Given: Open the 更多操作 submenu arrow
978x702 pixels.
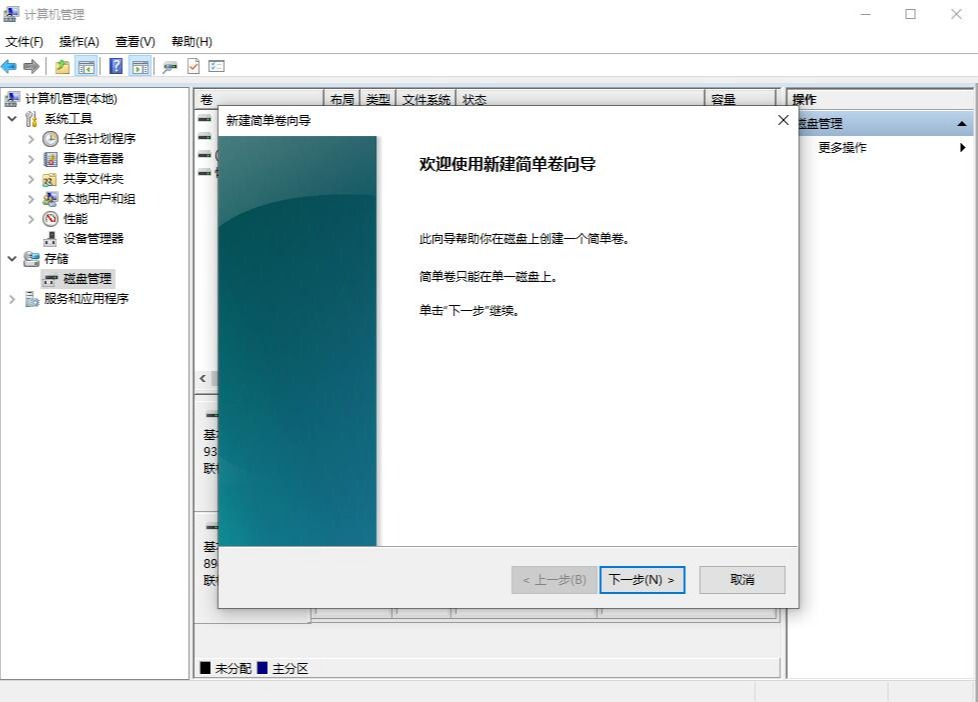Looking at the screenshot, I should pyautogui.click(x=962, y=147).
